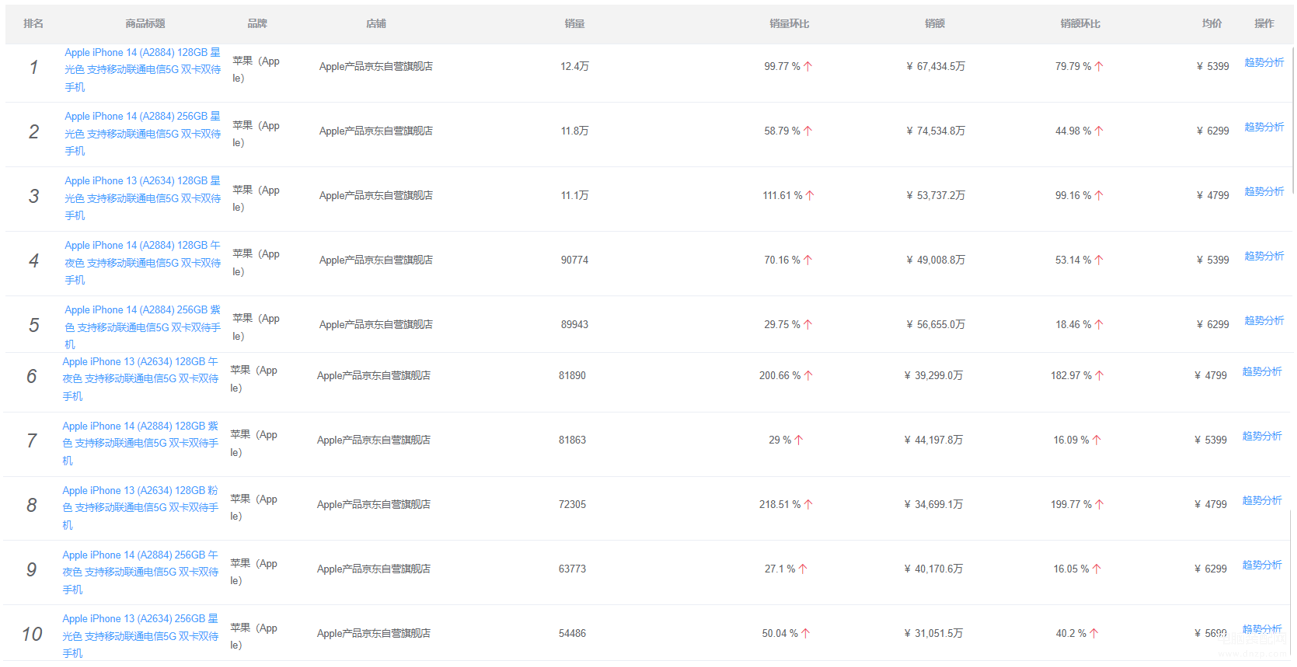
Task: Open iPhone 13 128GB 午夜色 product link
Action: 141,378
